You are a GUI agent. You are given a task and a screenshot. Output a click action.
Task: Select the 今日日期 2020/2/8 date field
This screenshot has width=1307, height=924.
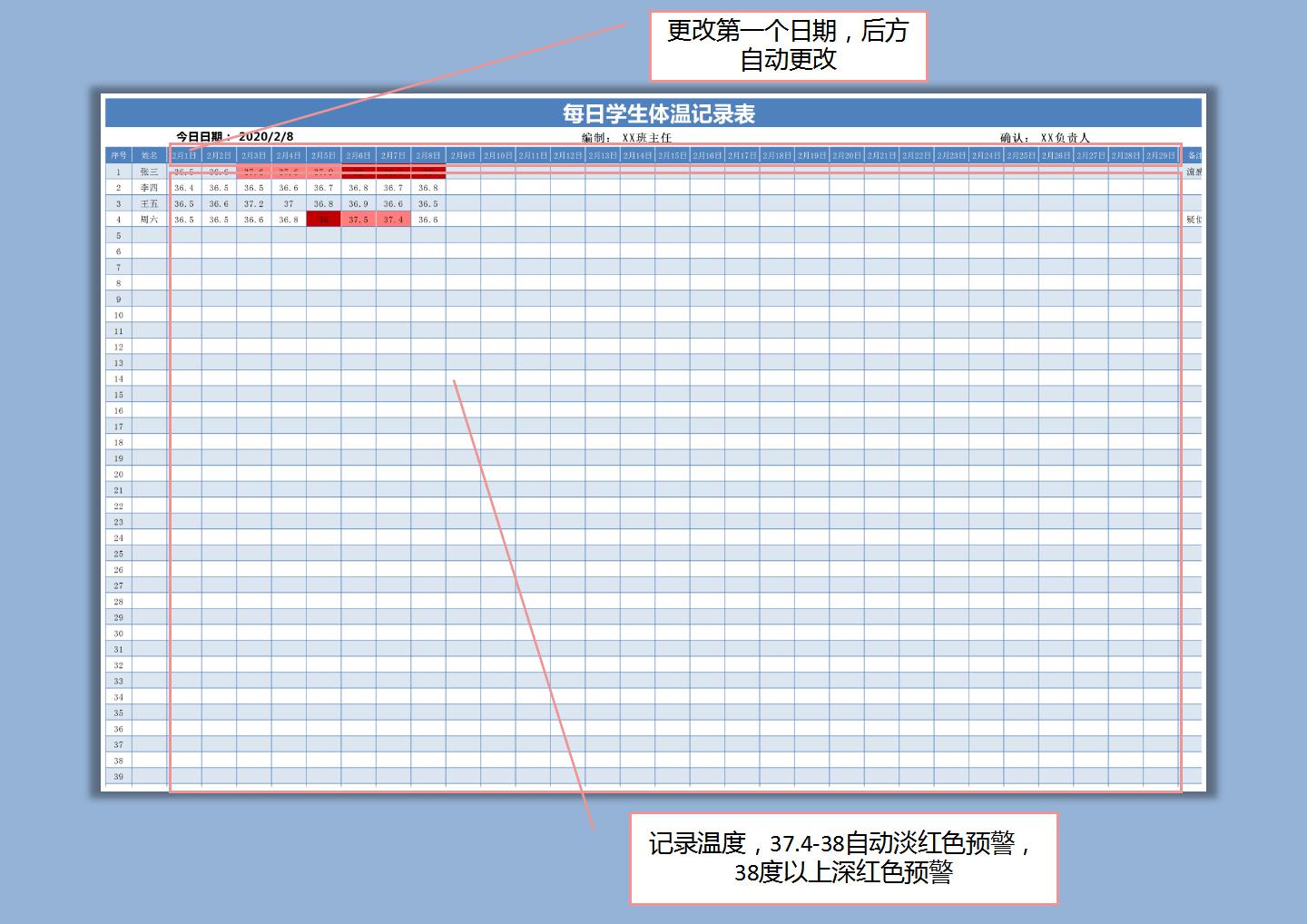tap(235, 137)
